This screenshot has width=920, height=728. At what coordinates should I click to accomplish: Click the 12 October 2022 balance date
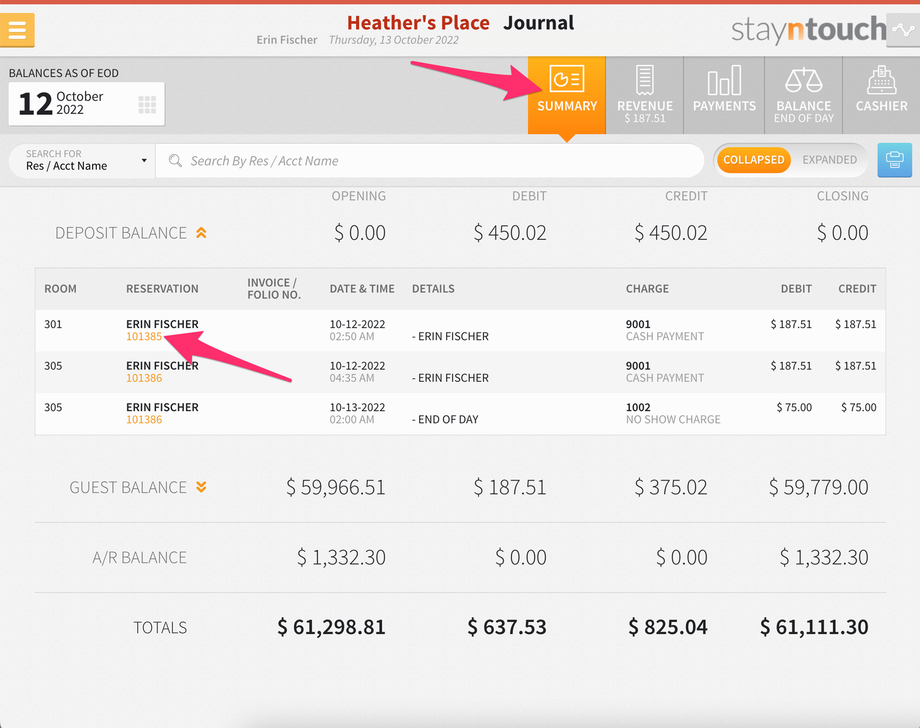(x=86, y=104)
